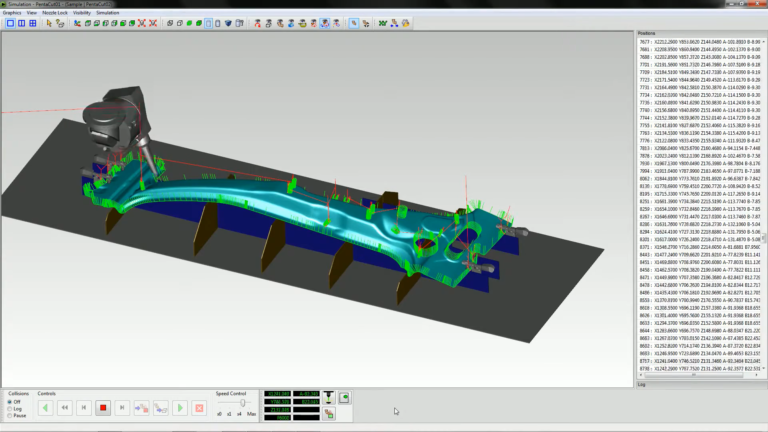The image size is (768, 432).
Task: Click the laser nozzle head icon
Action: (x=329, y=397)
